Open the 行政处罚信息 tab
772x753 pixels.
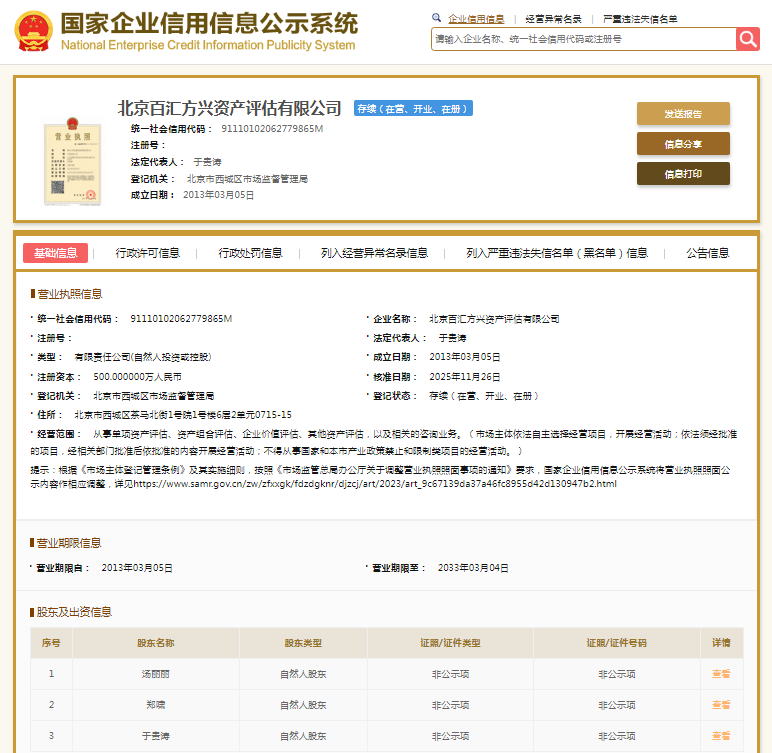pyautogui.click(x=251, y=253)
